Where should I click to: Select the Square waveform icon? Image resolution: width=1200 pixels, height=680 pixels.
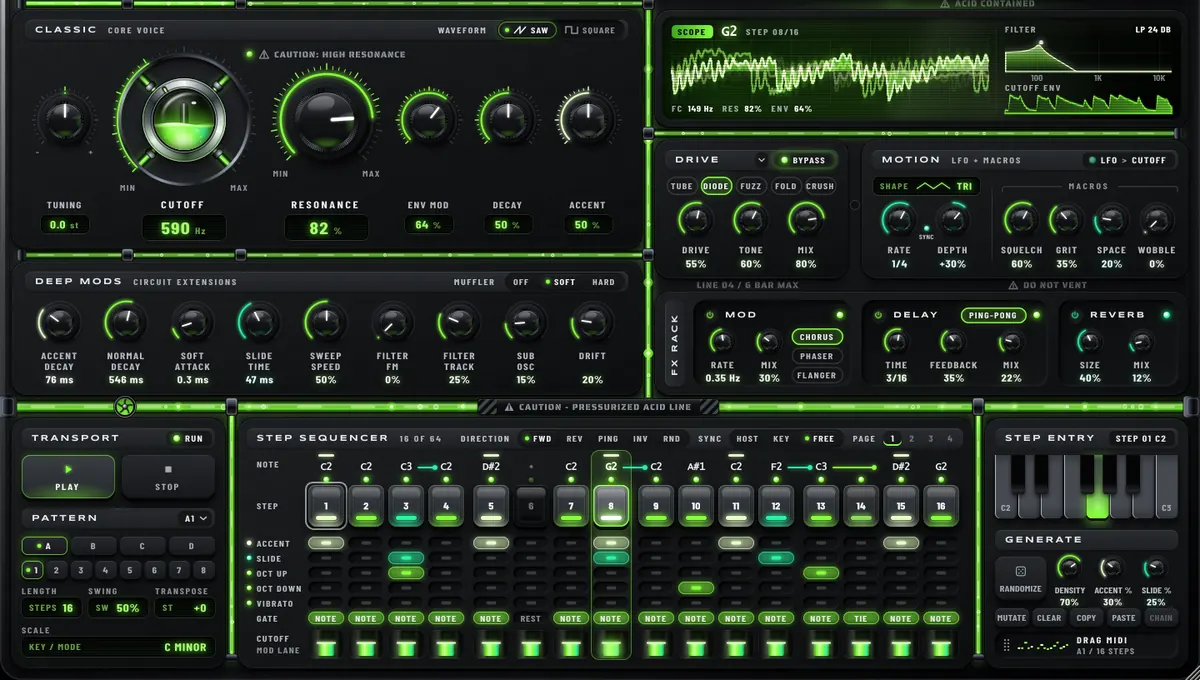(x=572, y=30)
